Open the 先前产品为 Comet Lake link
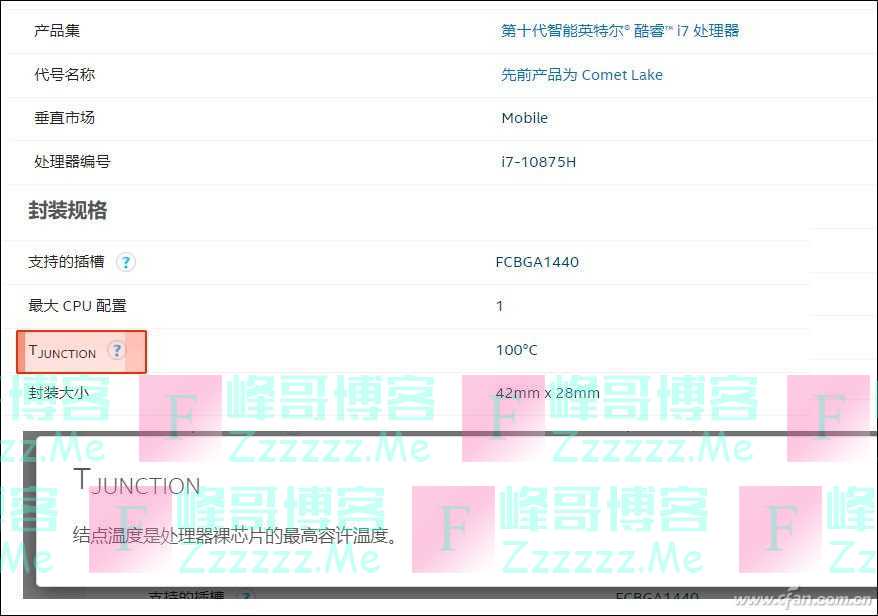 point(581,75)
